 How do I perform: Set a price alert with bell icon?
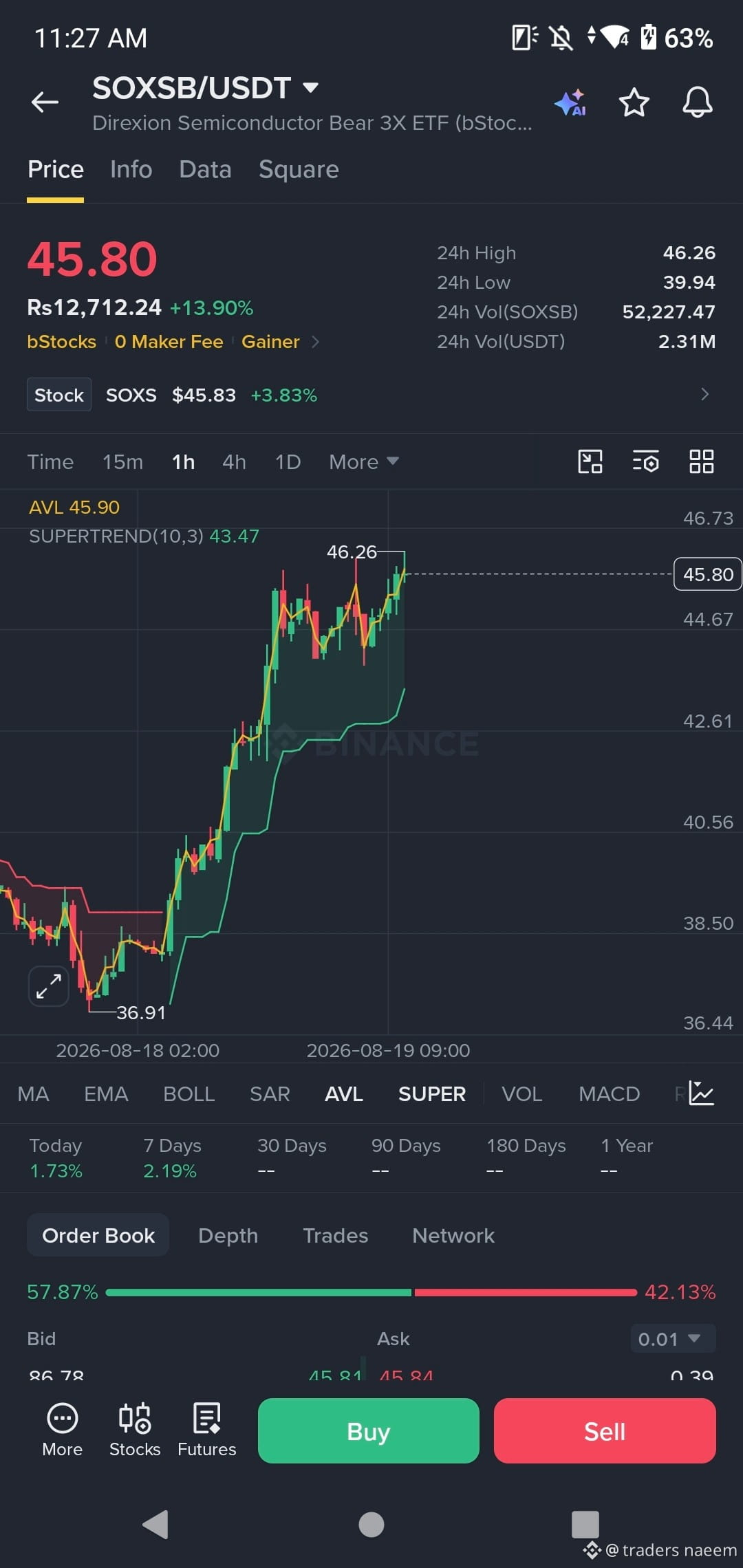697,102
